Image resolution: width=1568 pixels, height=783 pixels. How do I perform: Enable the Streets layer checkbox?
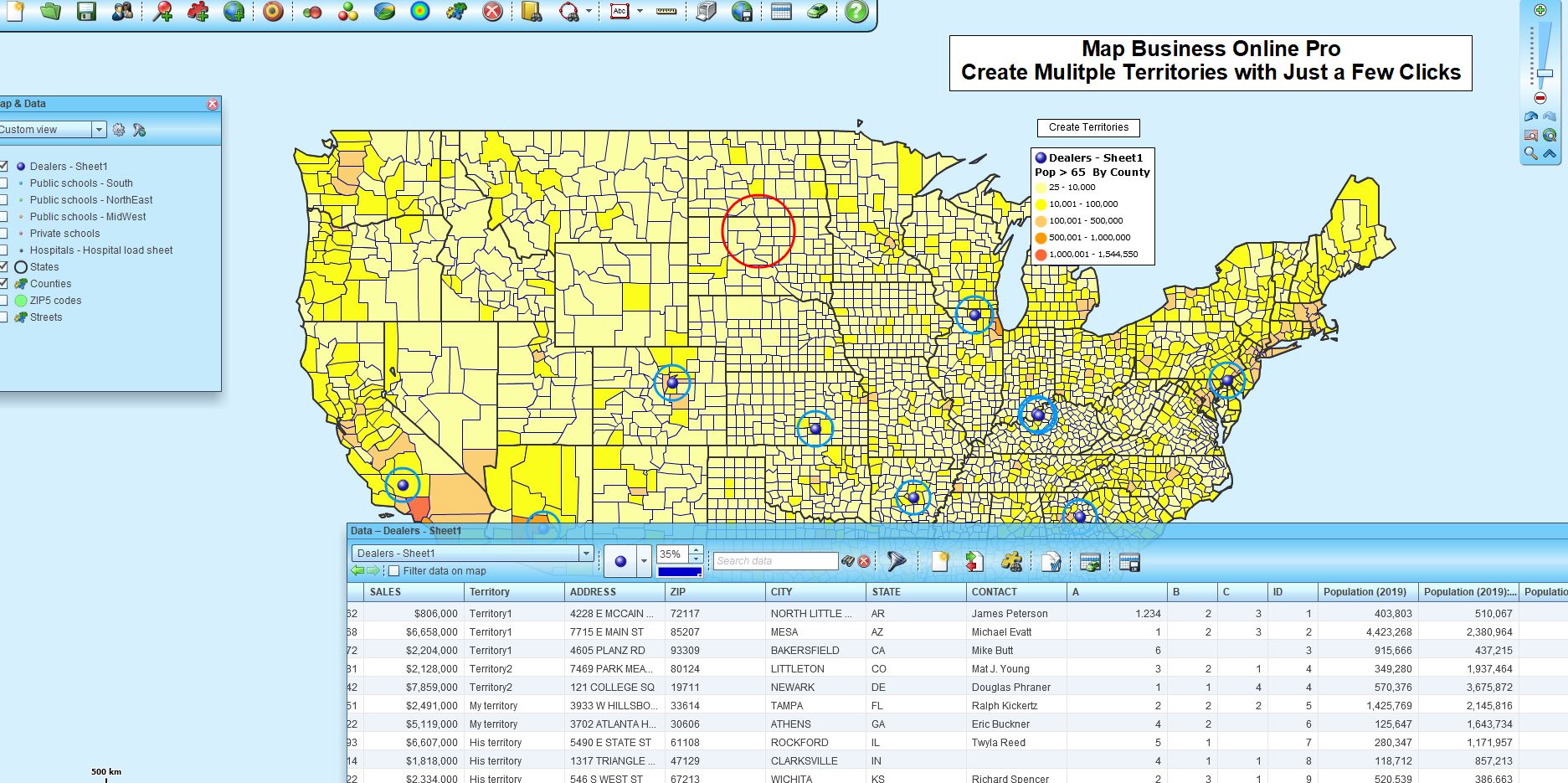[4, 317]
